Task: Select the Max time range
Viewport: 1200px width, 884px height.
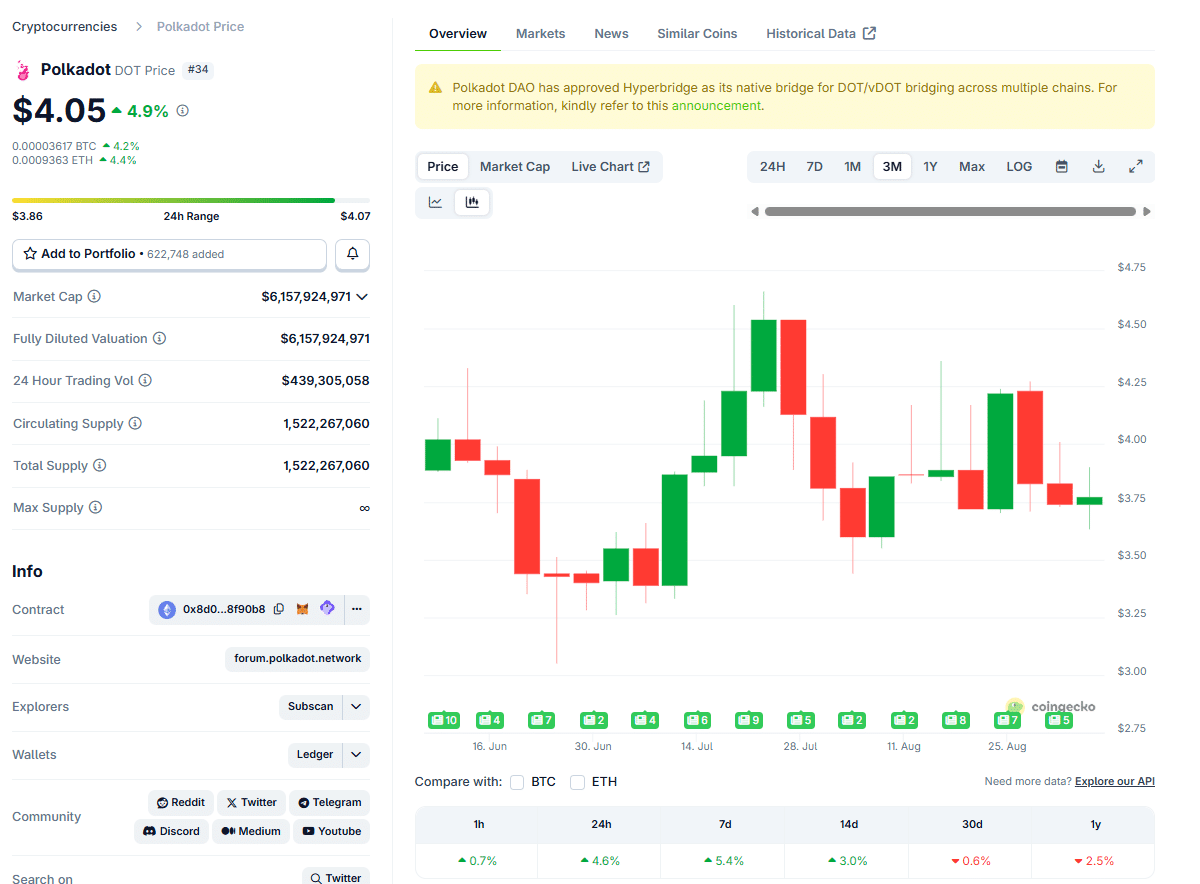Action: 972,167
